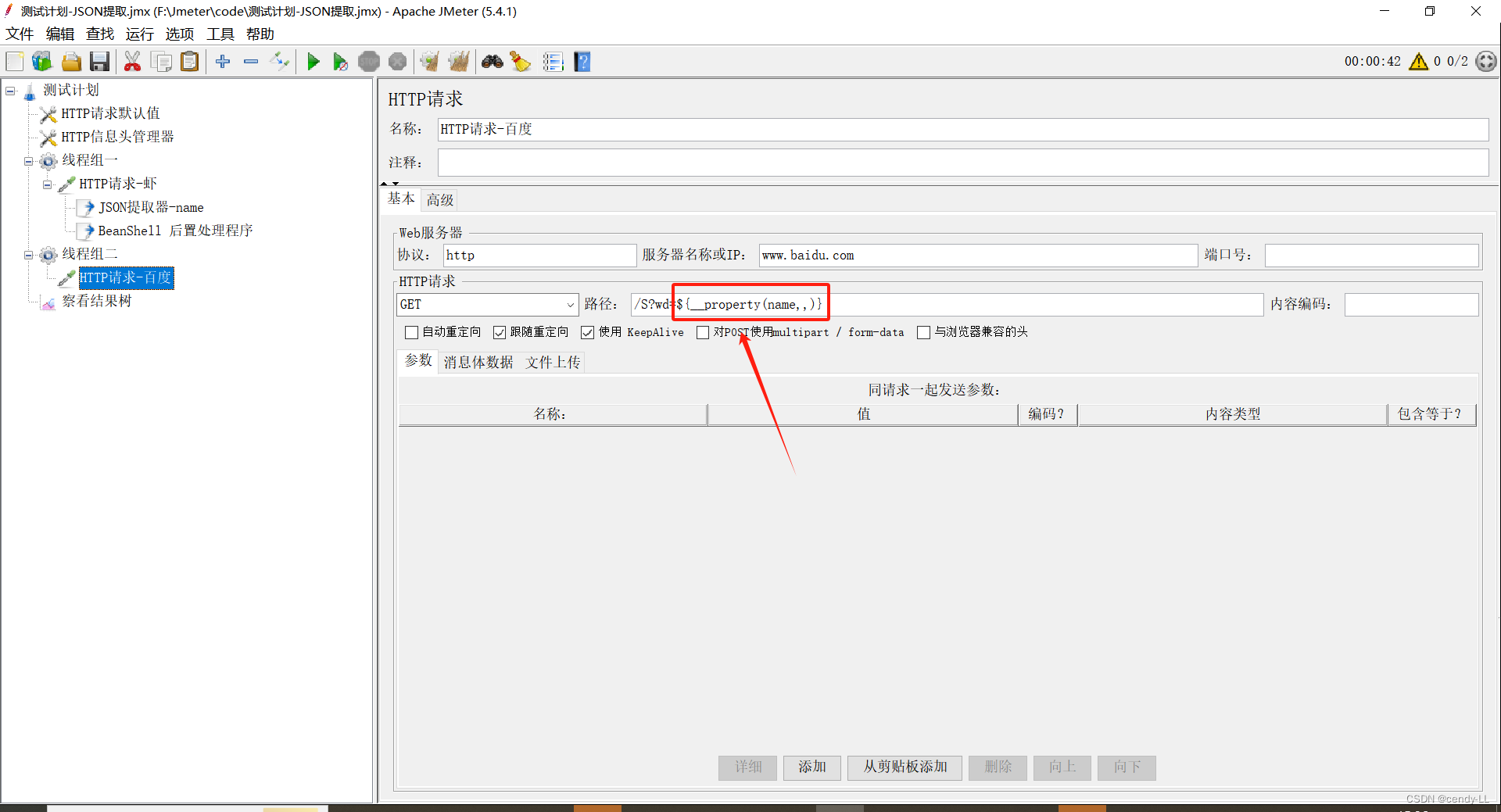Collapse the 线程组一 tree node
The height and width of the screenshot is (812, 1501).
[x=29, y=162]
